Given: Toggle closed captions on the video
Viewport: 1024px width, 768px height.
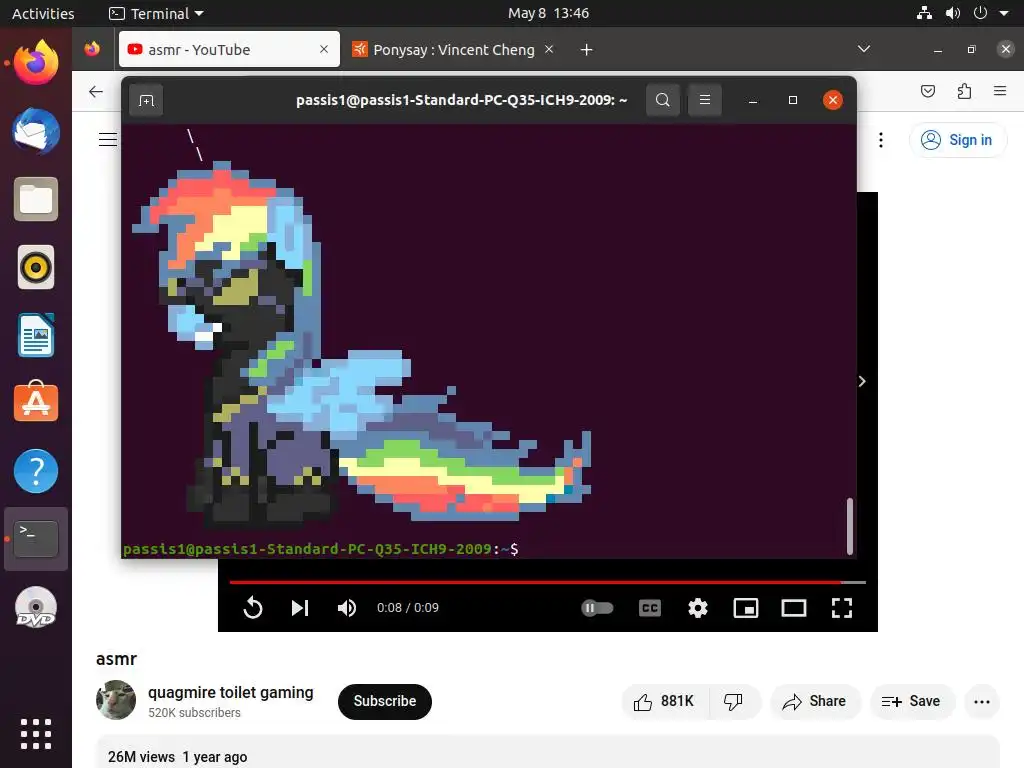Looking at the screenshot, I should pyautogui.click(x=650, y=608).
